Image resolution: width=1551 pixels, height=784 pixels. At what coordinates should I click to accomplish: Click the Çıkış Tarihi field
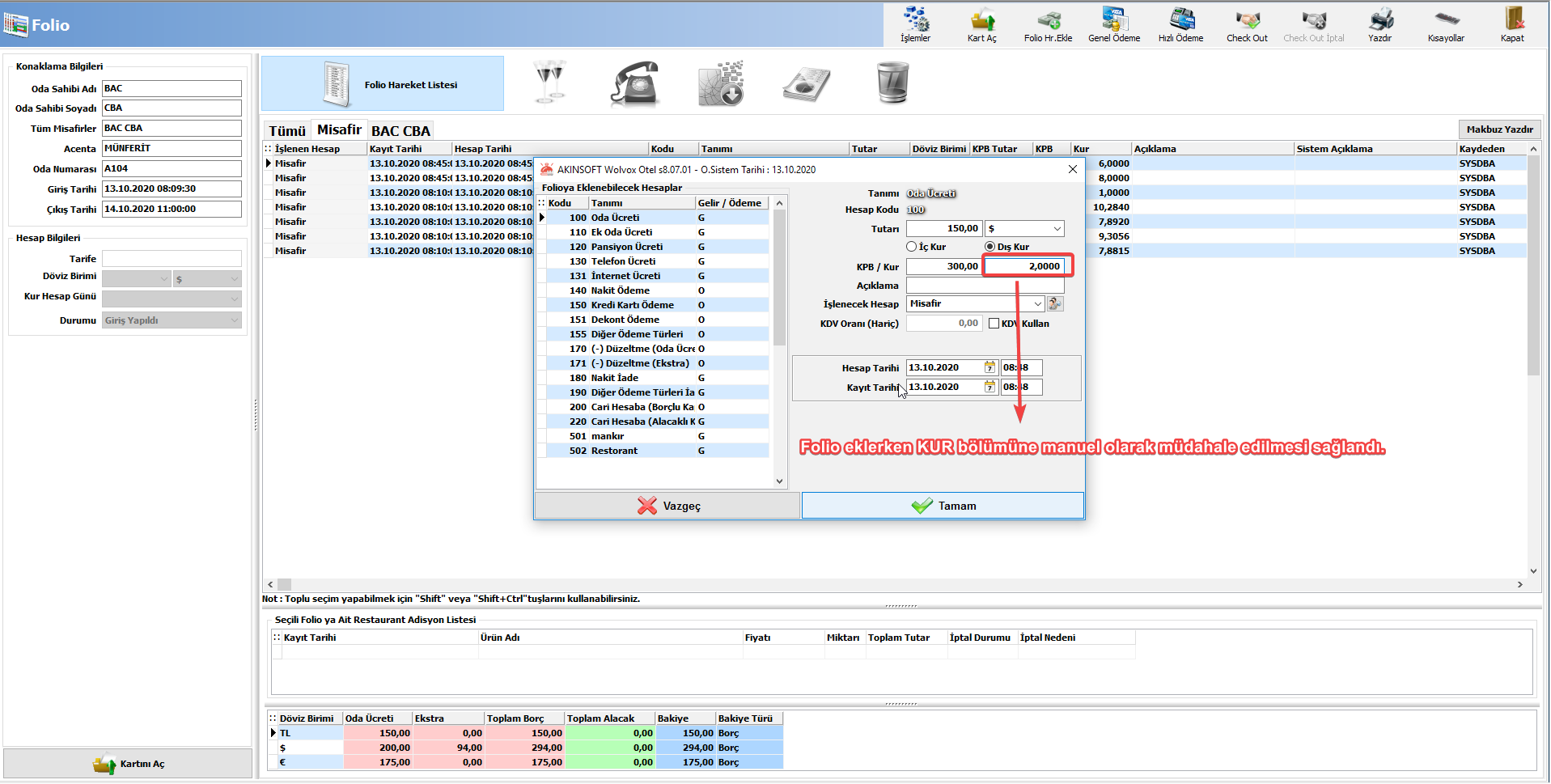click(x=172, y=209)
